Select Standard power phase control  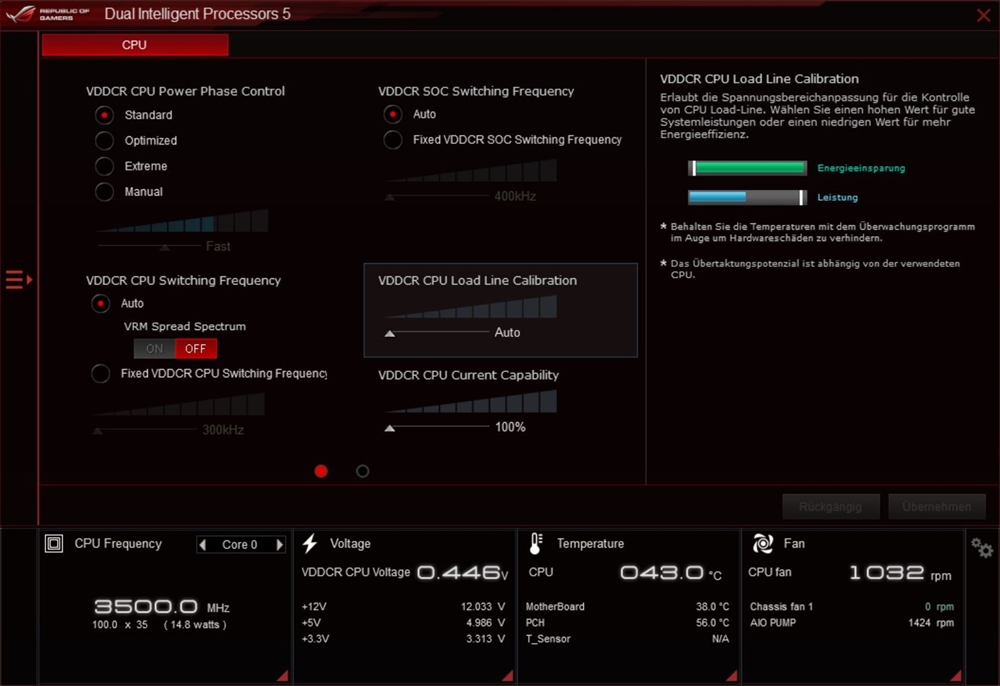pyautogui.click(x=104, y=115)
